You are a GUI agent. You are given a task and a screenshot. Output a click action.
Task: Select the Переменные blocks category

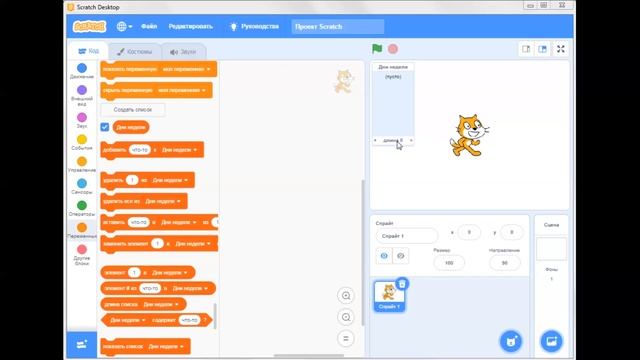coord(82,230)
